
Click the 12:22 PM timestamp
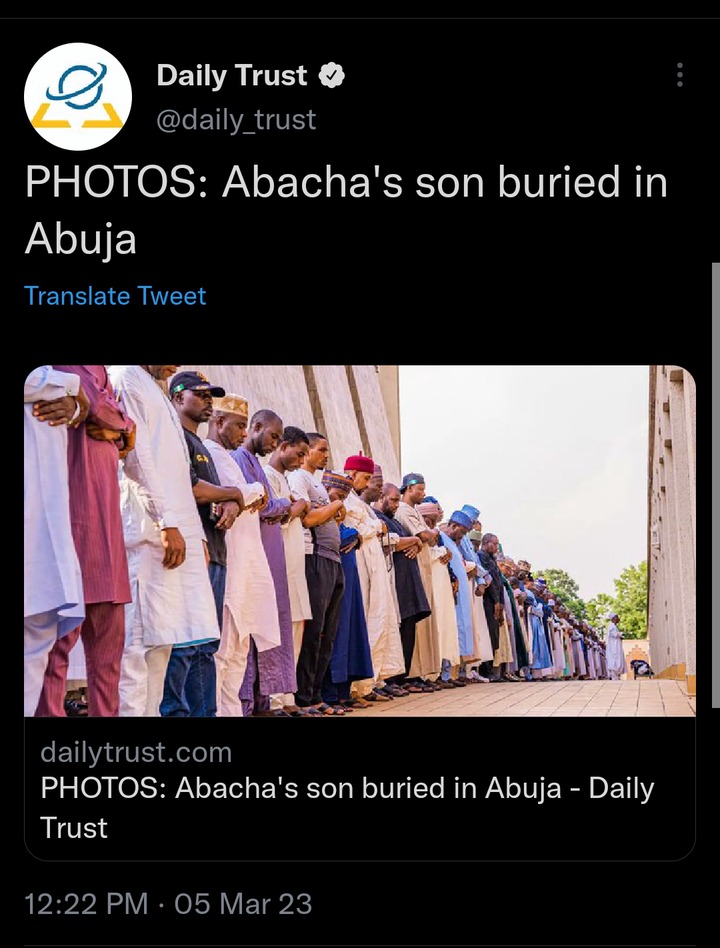[x=86, y=904]
